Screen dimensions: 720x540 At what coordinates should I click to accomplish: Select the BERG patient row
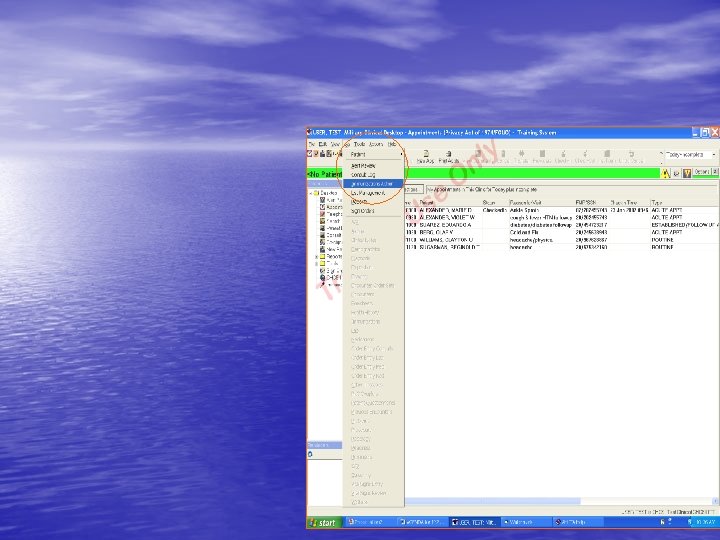(561, 232)
